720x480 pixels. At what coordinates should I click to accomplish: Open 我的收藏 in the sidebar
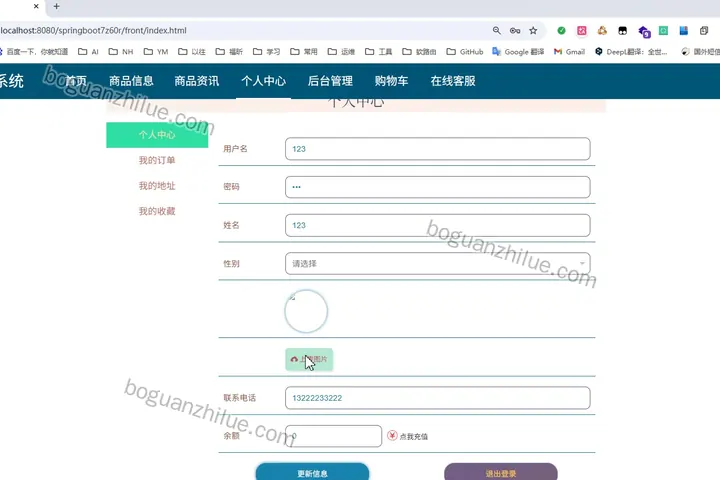point(157,211)
